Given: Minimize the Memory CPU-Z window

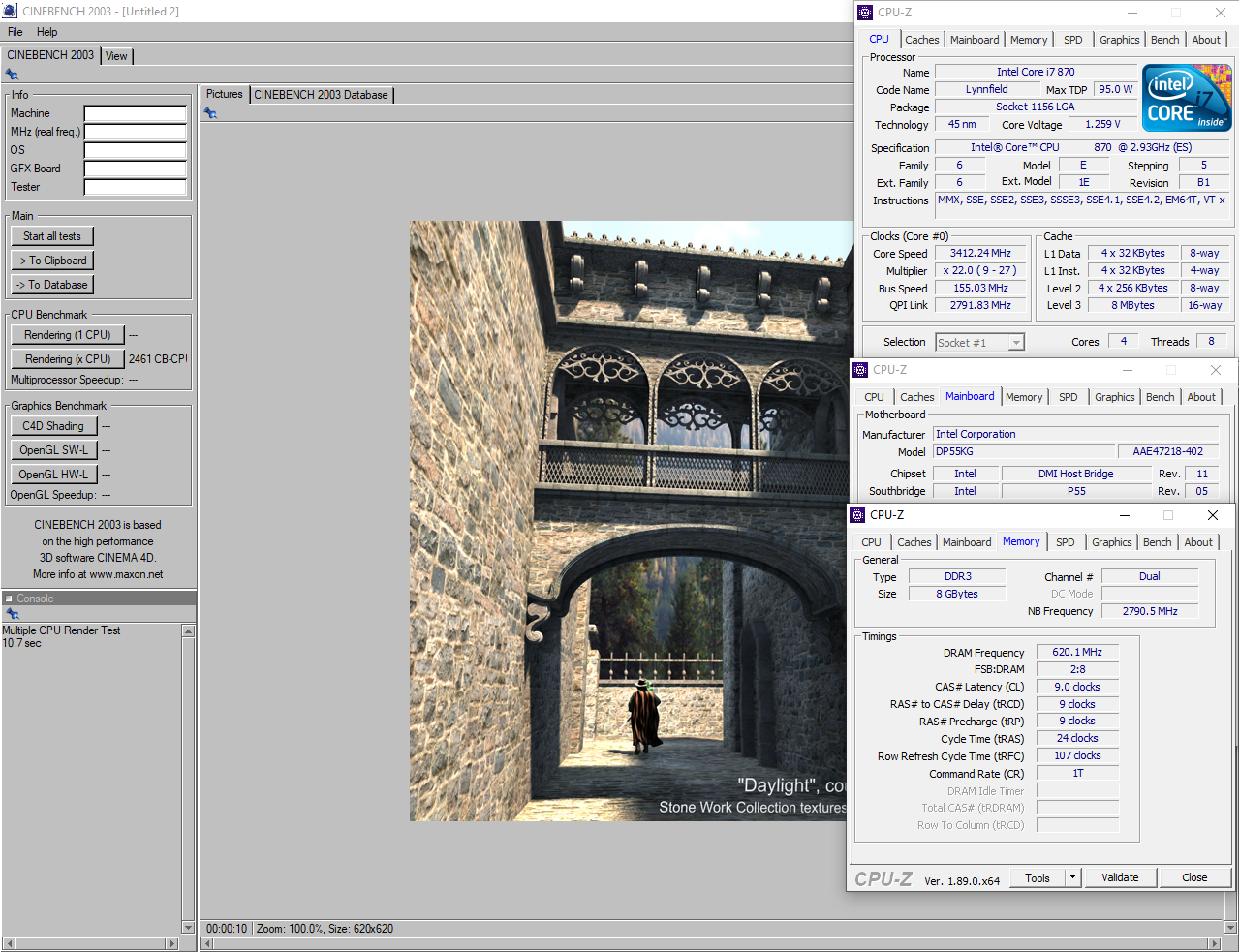Looking at the screenshot, I should pyautogui.click(x=1124, y=515).
